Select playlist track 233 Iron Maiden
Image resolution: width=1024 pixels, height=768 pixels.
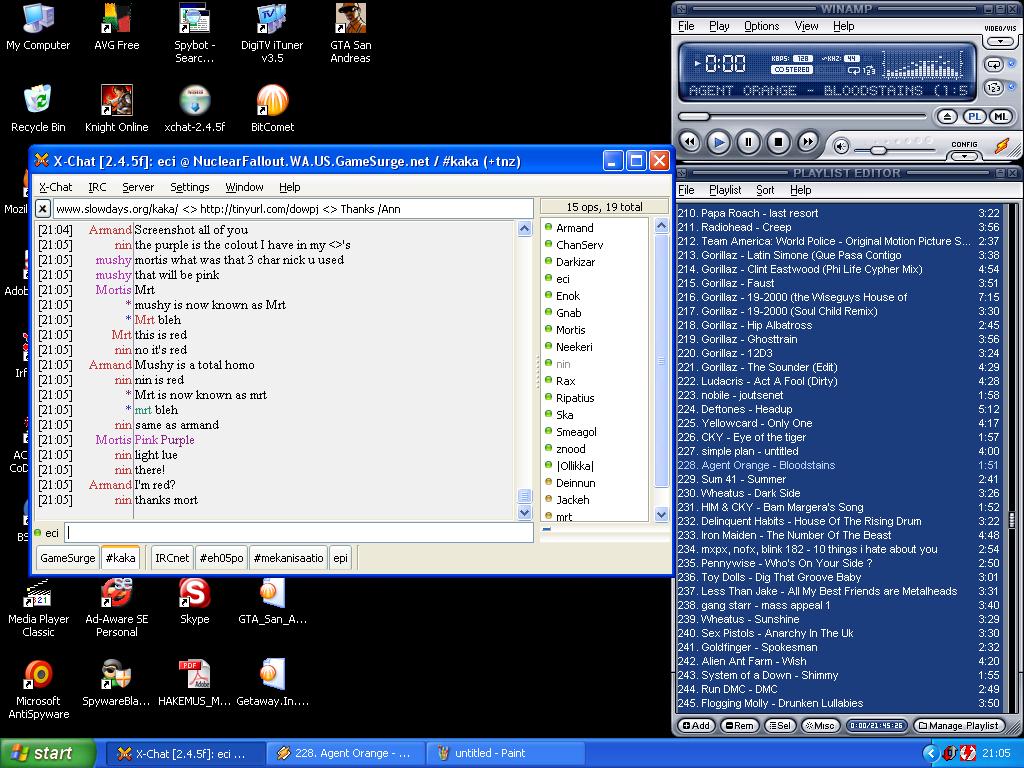839,535
